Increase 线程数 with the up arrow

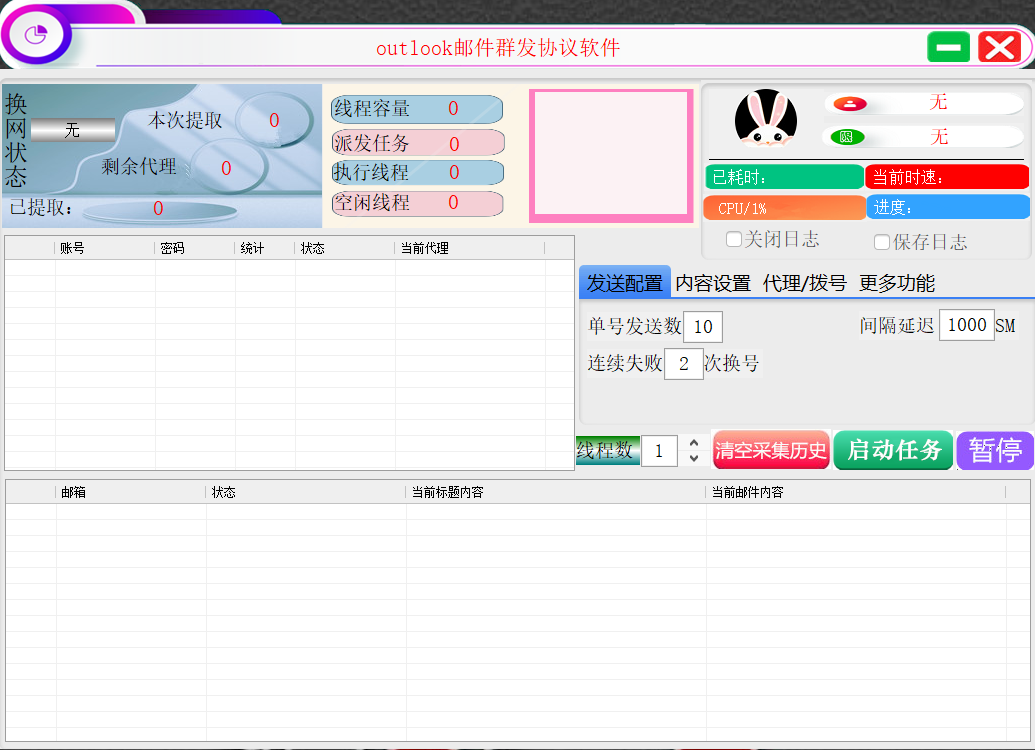click(694, 442)
